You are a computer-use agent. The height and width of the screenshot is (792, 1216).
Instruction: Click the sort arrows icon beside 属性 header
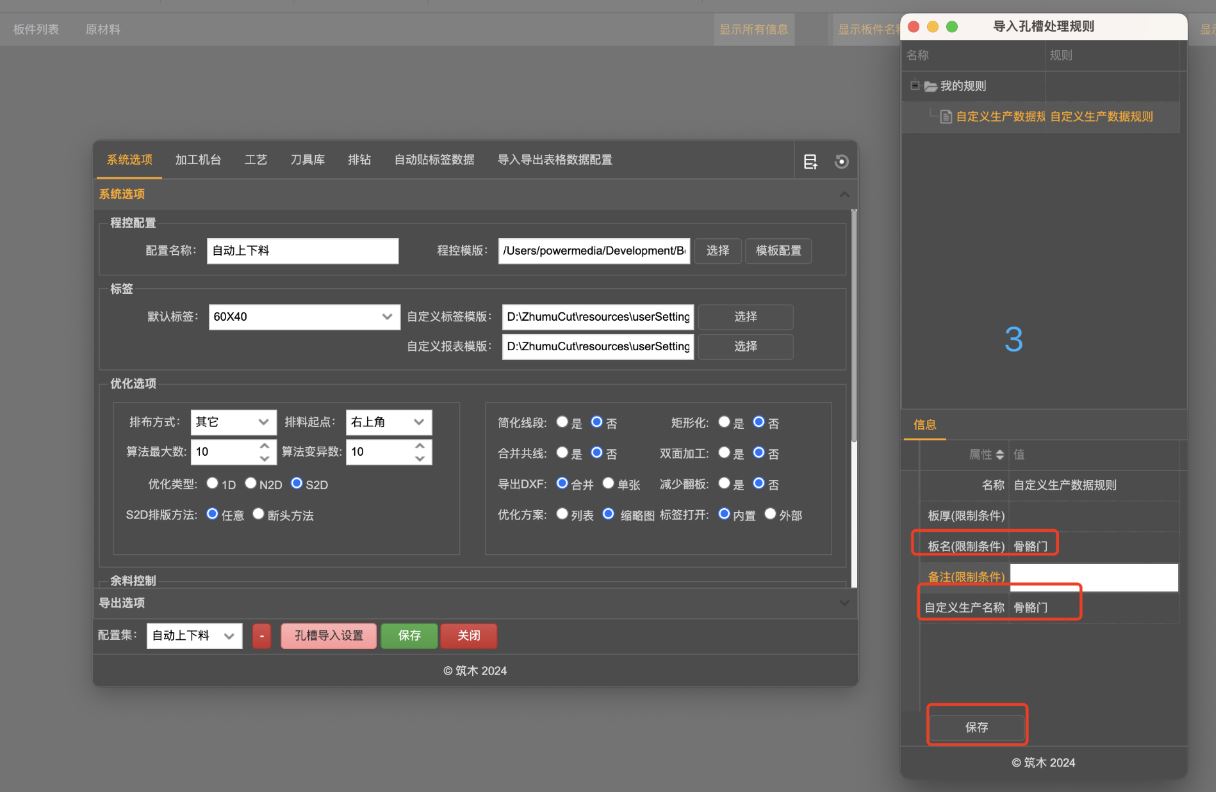click(x=1003, y=455)
